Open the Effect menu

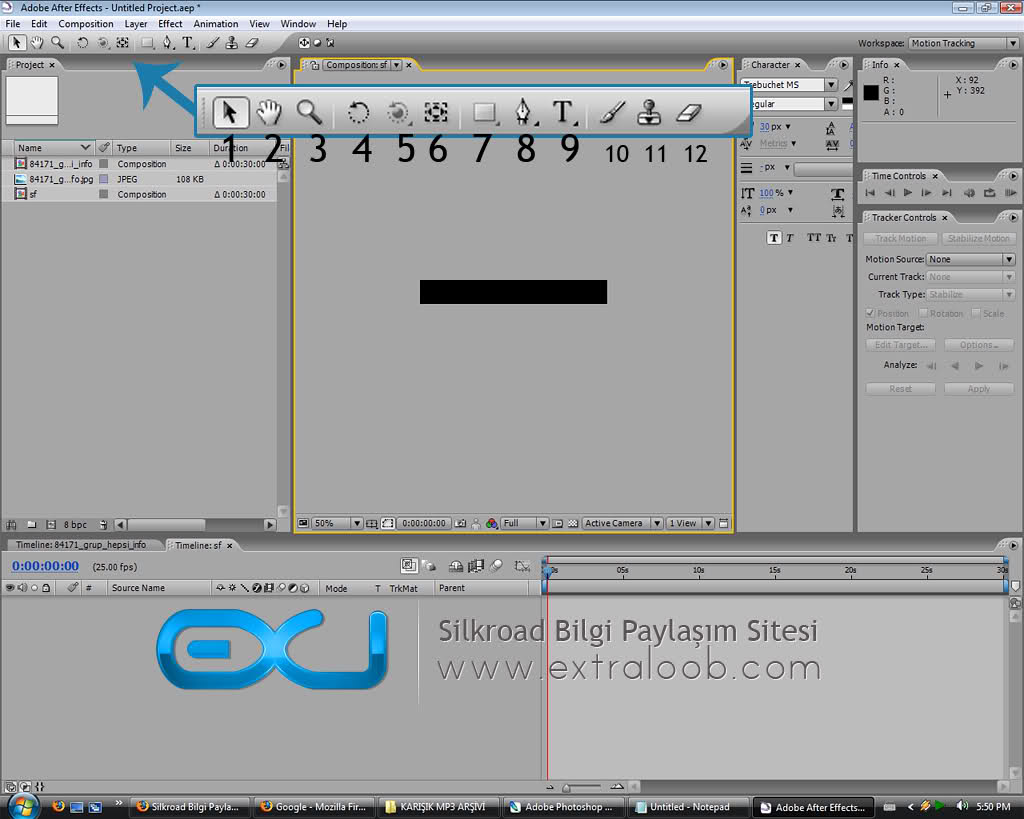(x=170, y=24)
